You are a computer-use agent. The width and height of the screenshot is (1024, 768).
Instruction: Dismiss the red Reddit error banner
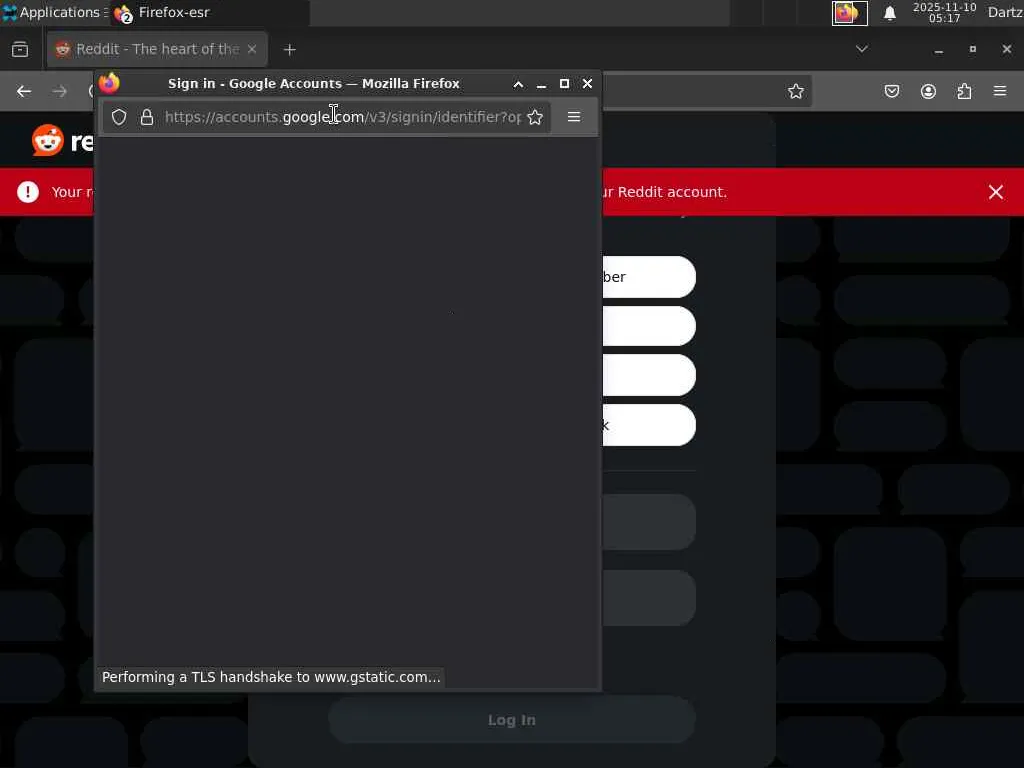point(996,192)
